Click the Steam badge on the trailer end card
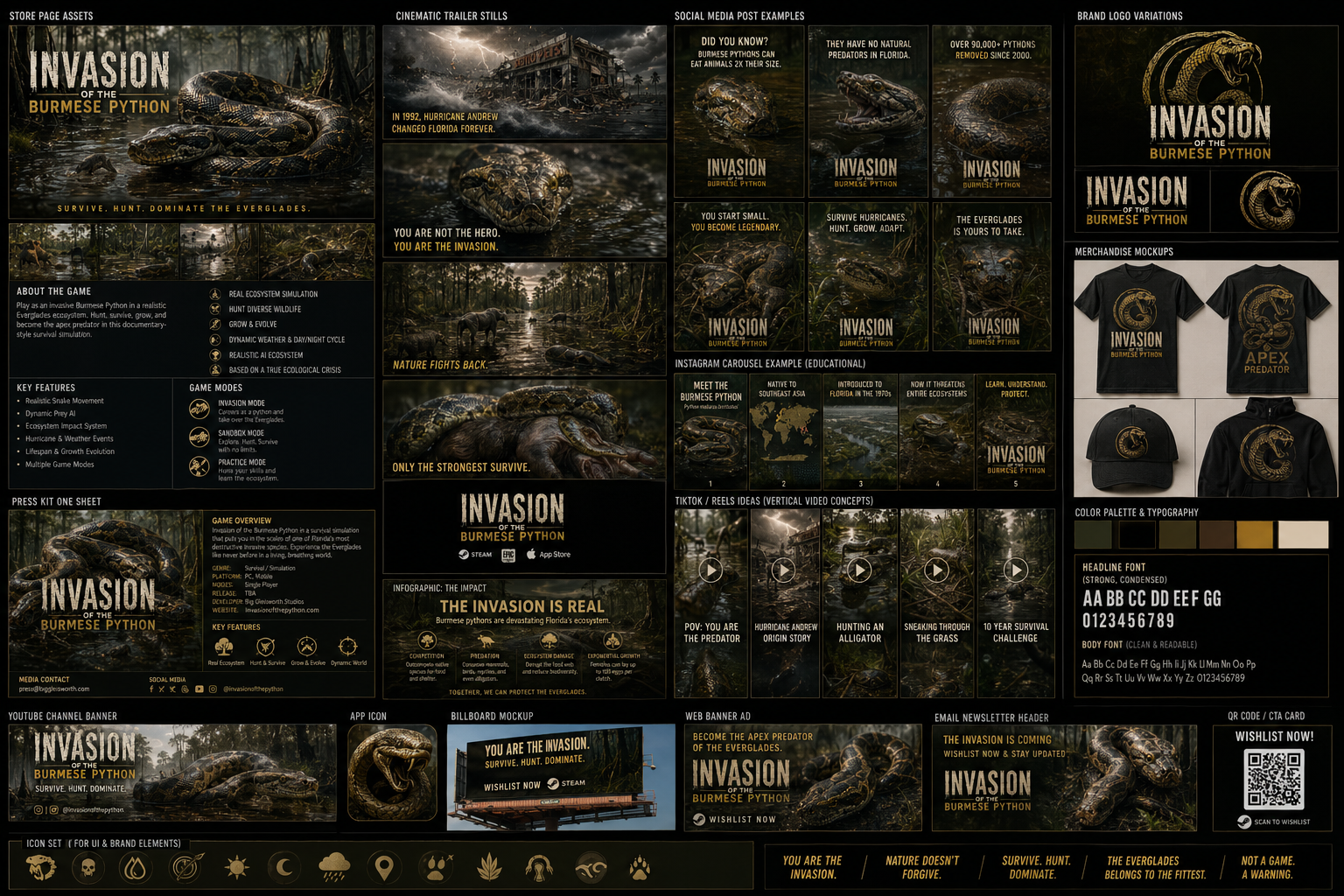 tap(476, 555)
